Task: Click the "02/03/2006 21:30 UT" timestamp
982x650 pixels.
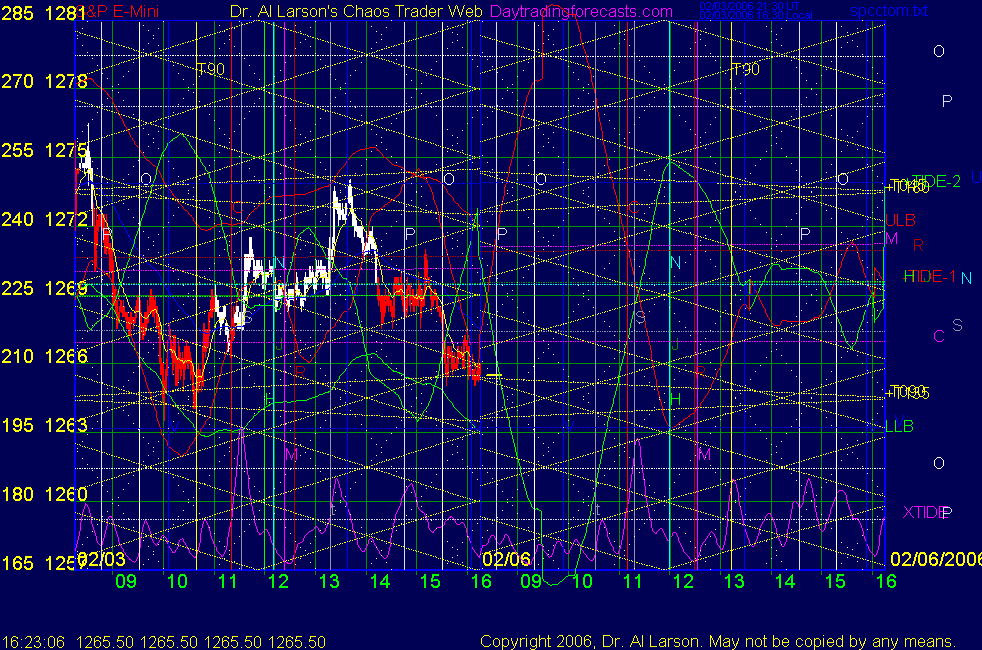Action: coord(749,6)
